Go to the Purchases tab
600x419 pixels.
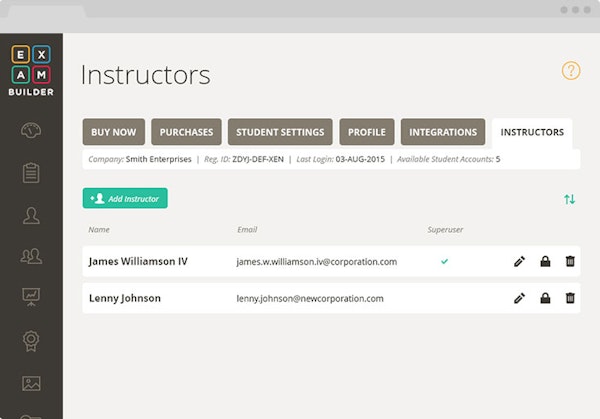click(186, 132)
